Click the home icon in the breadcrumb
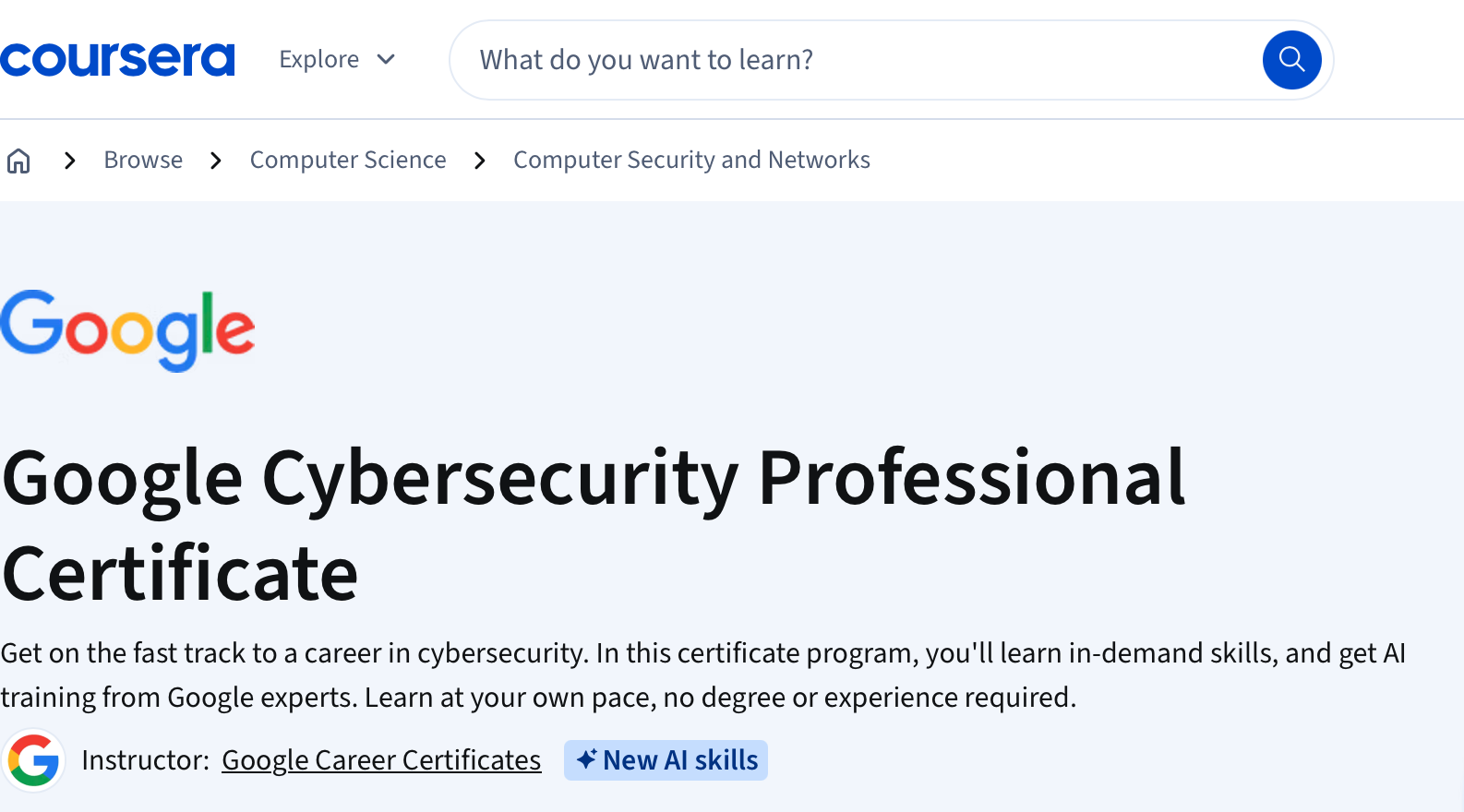Viewport: 1464px width, 812px height. point(18,160)
